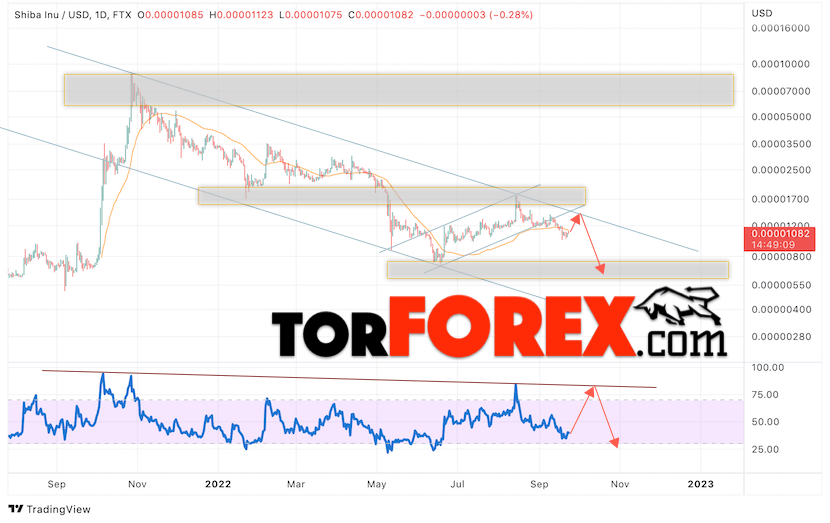Select the gray zone near 0.00001700
Image resolution: width=830 pixels, height=523 pixels.
392,196
